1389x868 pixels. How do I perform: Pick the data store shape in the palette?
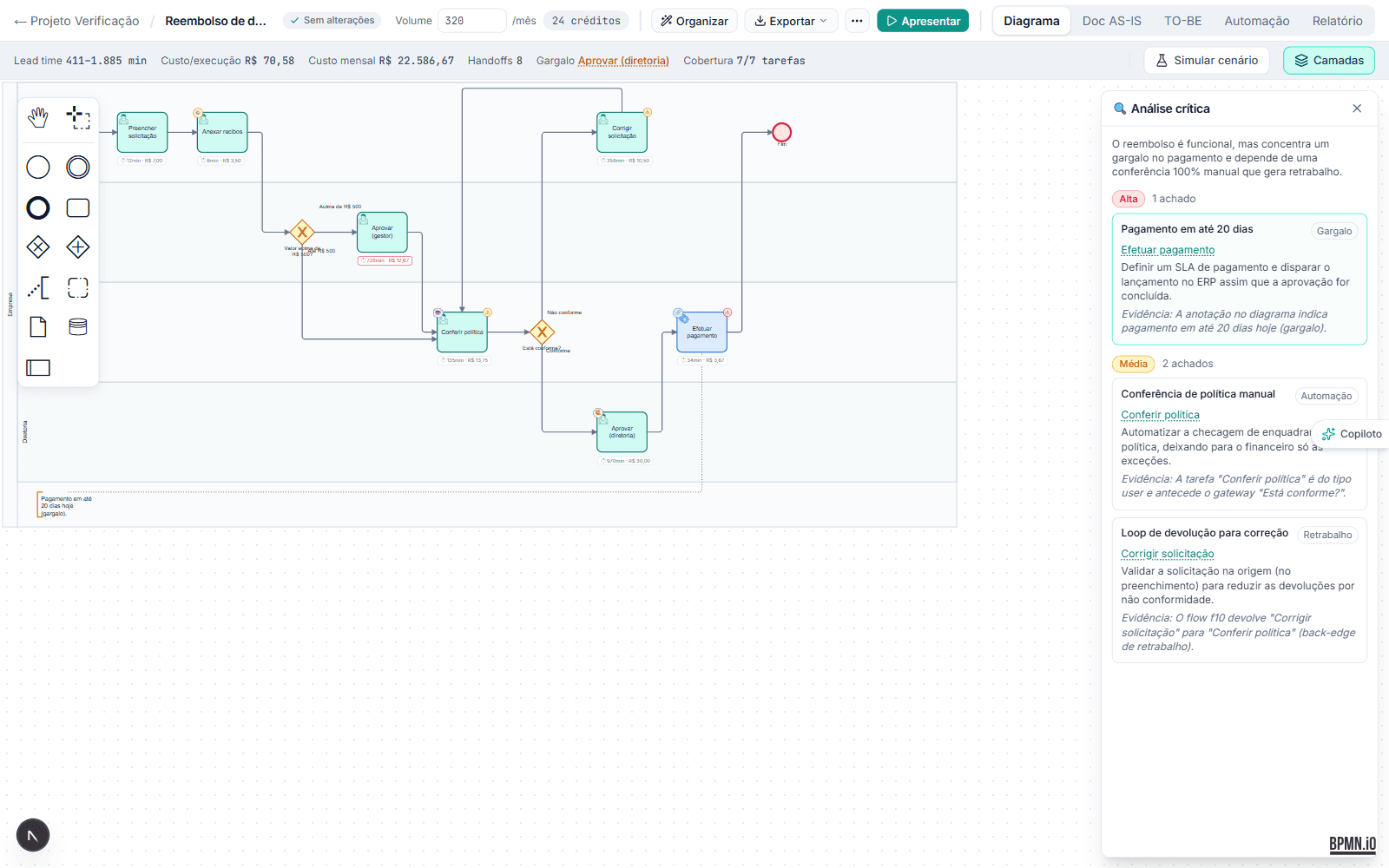coord(78,326)
